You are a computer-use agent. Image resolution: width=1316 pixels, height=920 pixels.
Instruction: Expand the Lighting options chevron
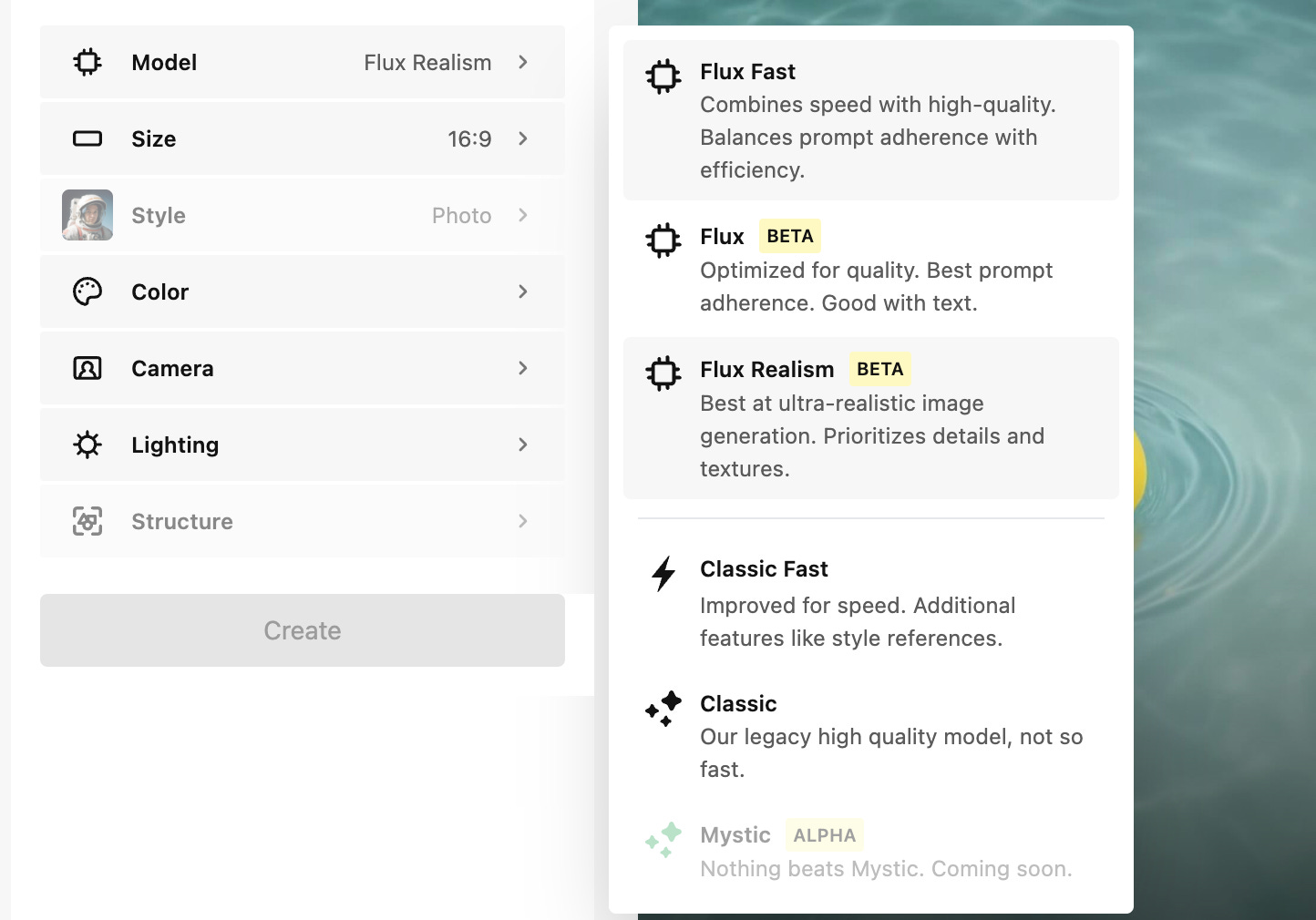pyautogui.click(x=522, y=445)
